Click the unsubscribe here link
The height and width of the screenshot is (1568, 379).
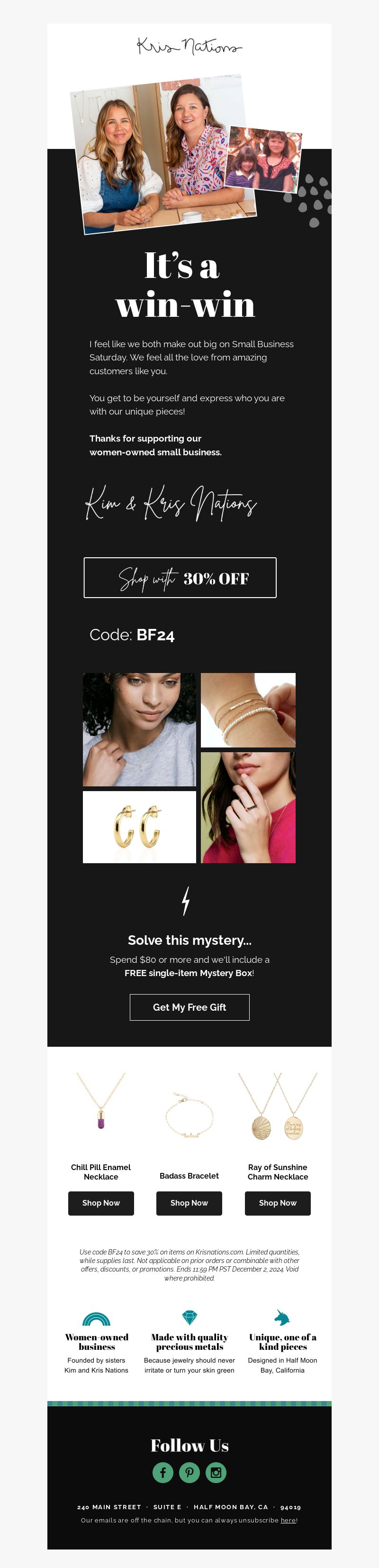coord(288,1520)
